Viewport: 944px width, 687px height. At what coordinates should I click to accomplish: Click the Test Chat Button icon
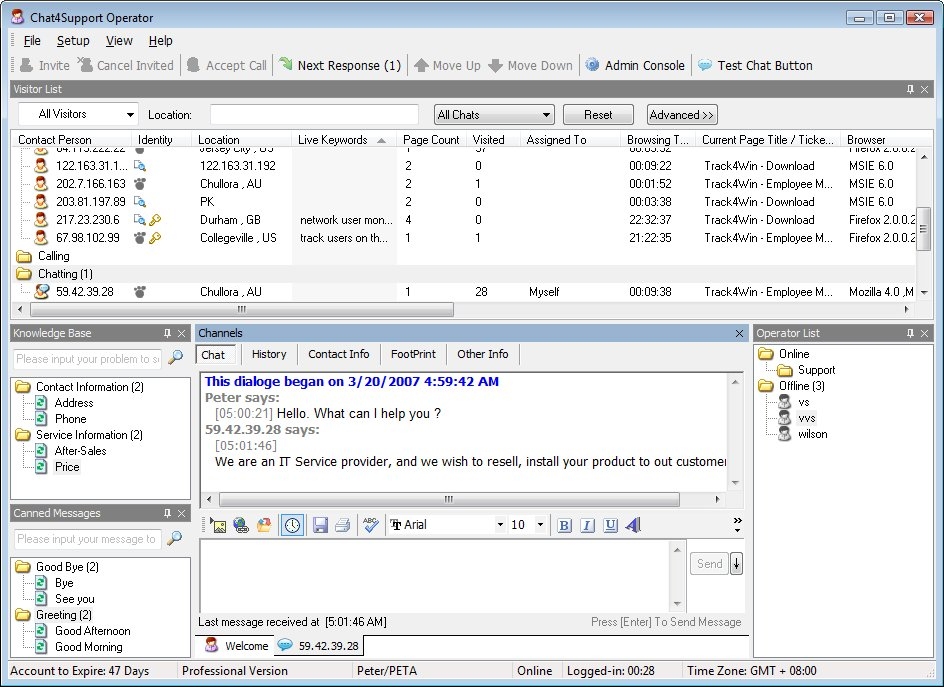(705, 65)
